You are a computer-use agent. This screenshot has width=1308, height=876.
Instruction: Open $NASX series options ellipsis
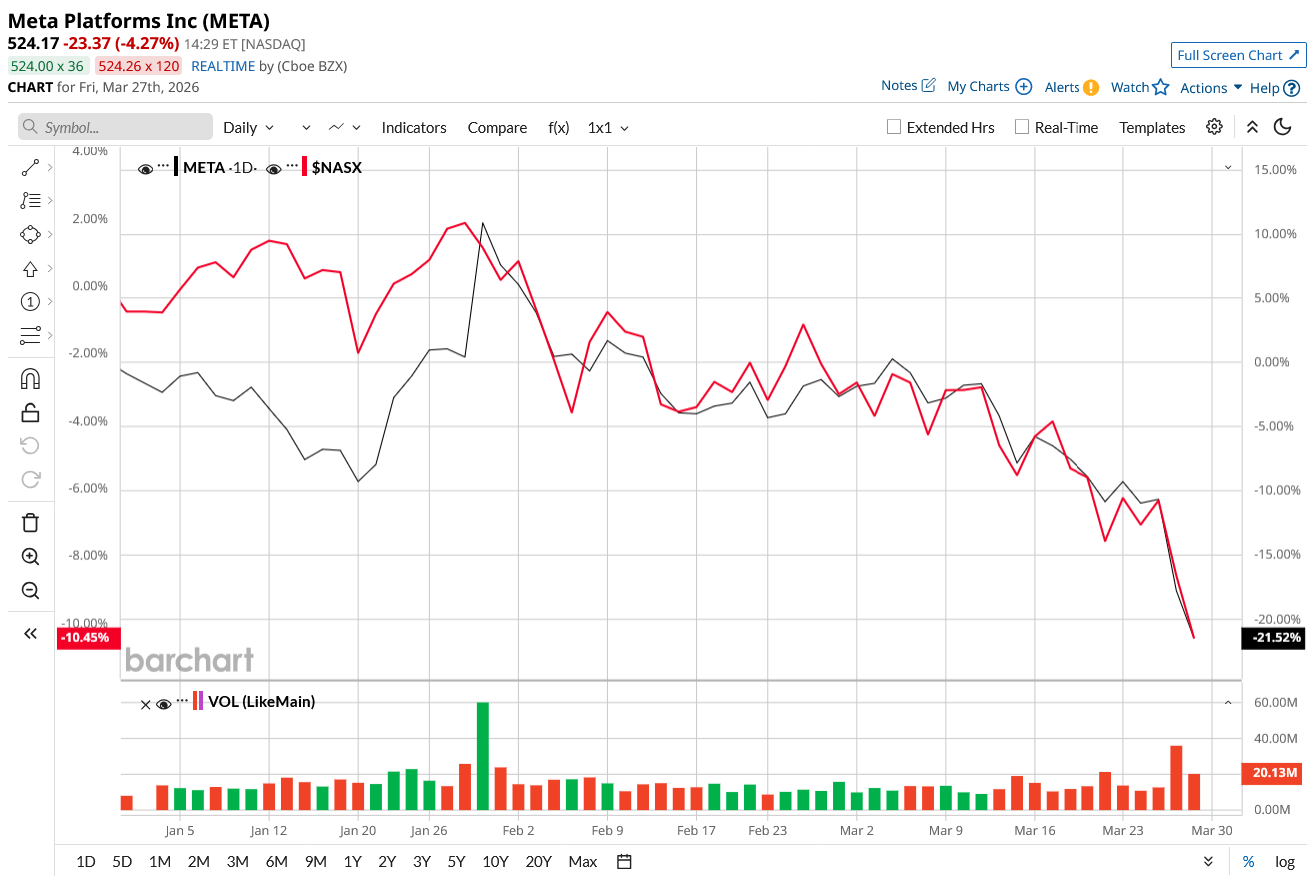click(292, 165)
